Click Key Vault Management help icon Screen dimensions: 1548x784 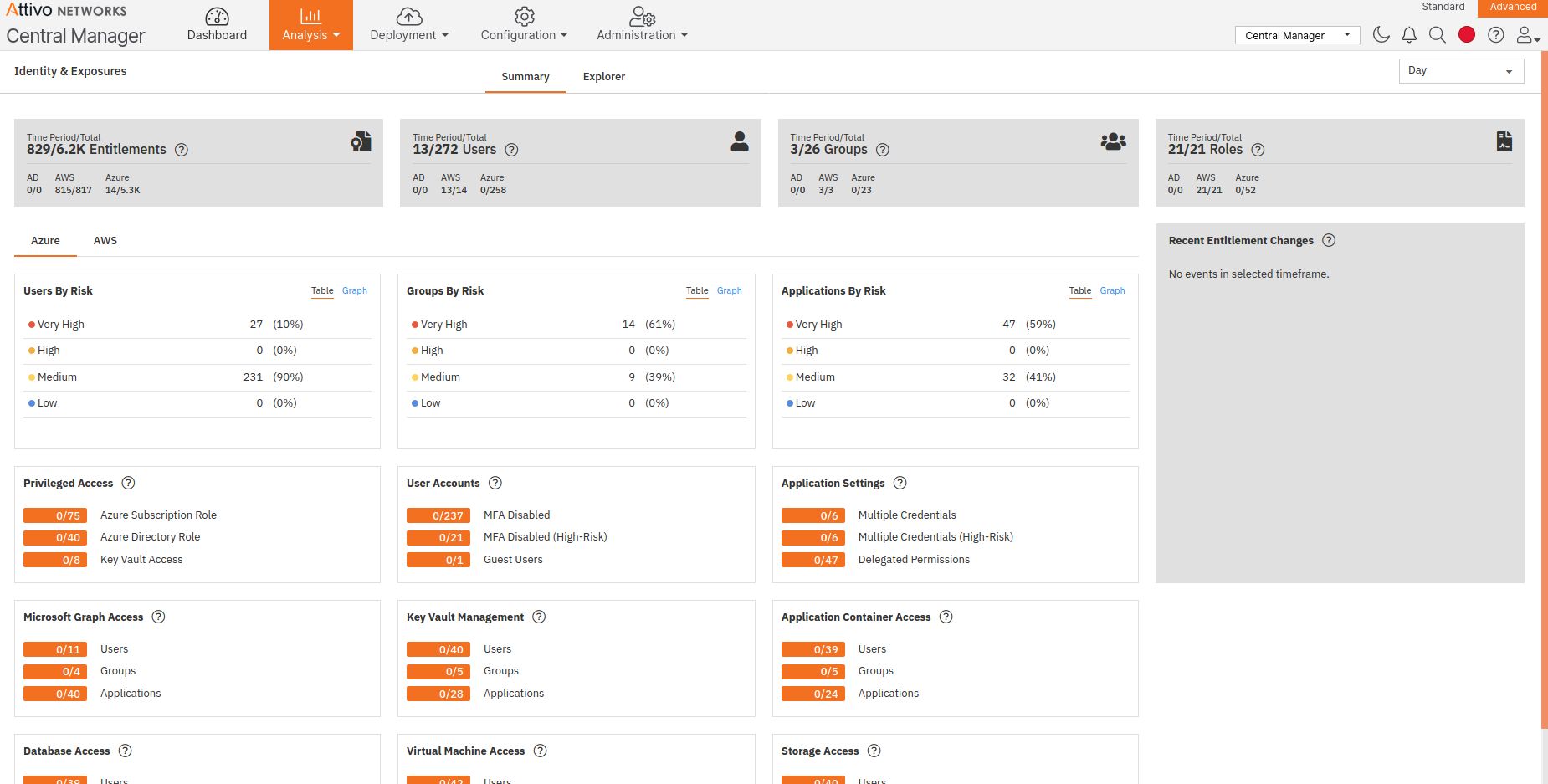(539, 617)
